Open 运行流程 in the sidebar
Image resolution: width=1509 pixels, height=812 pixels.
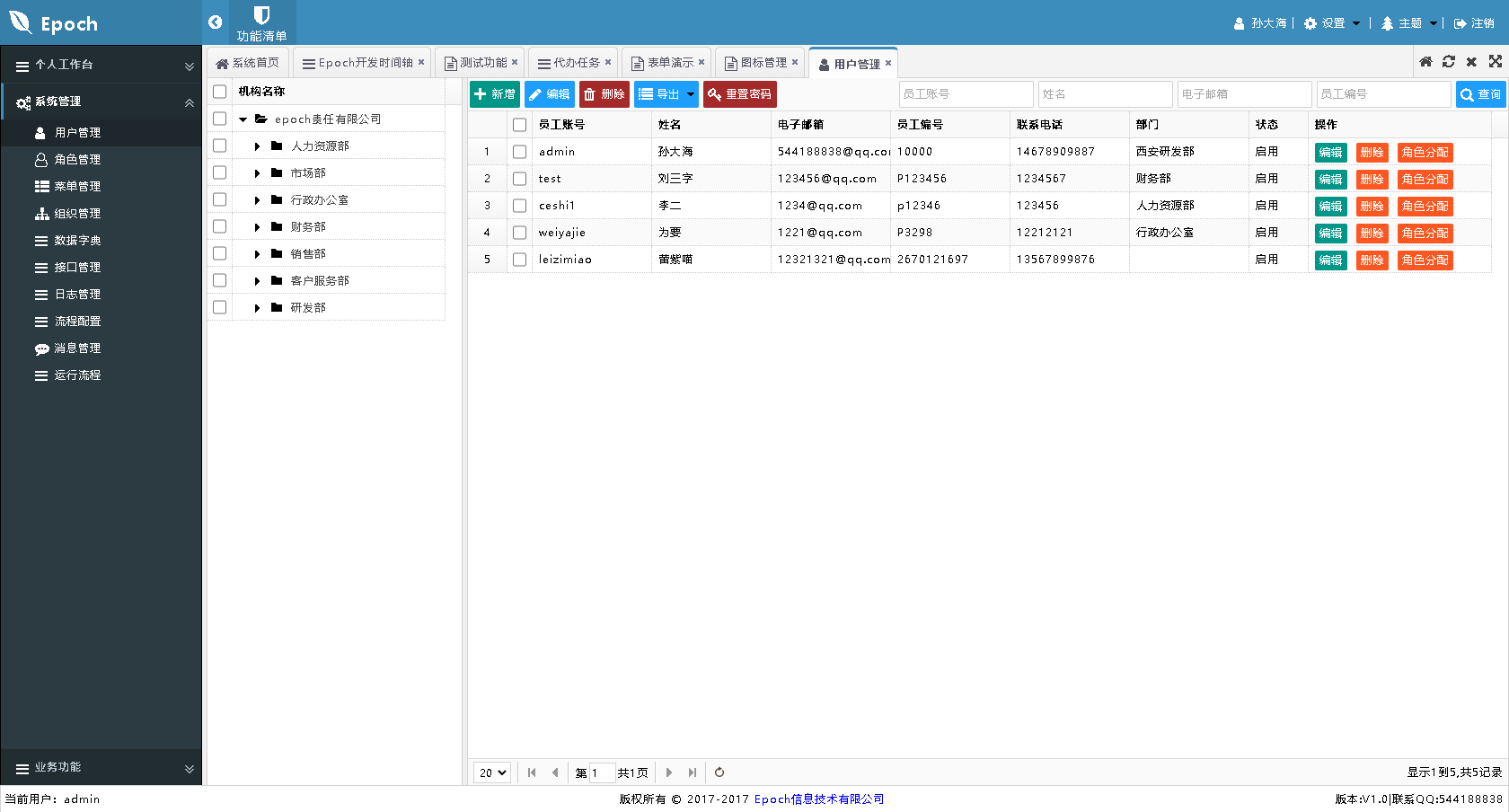101,375
